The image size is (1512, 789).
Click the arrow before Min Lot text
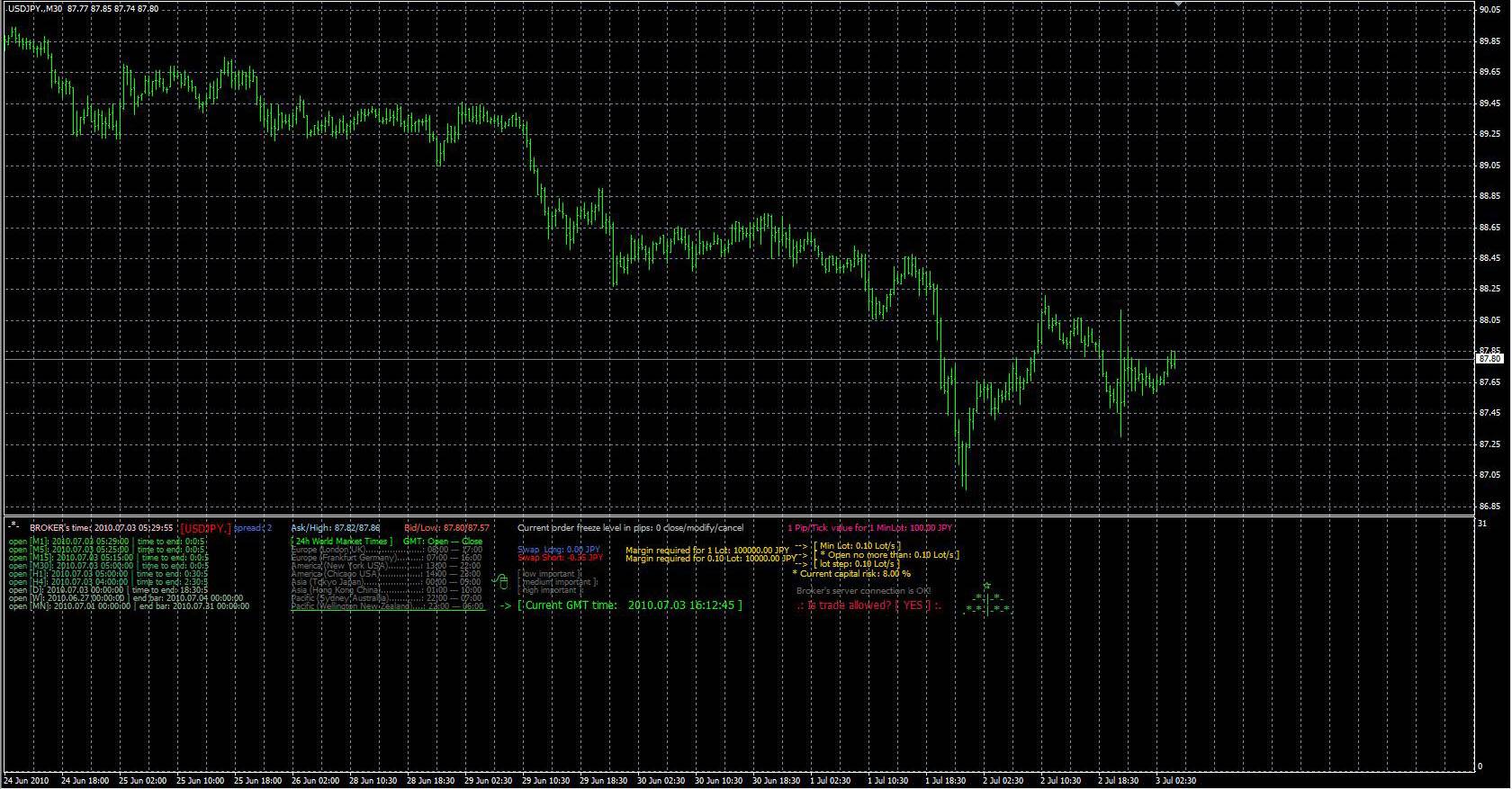[801, 545]
